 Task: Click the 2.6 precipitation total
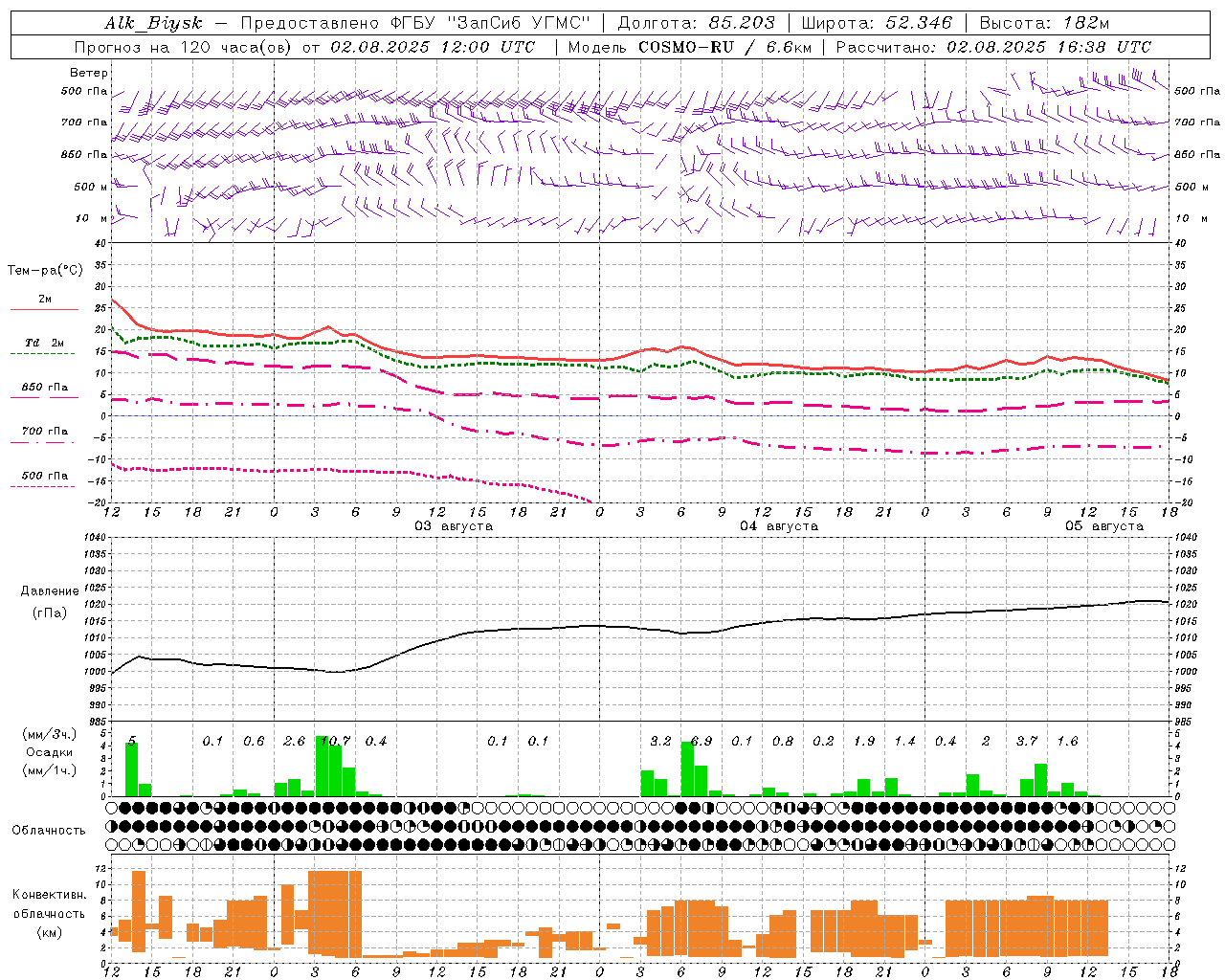tap(294, 742)
